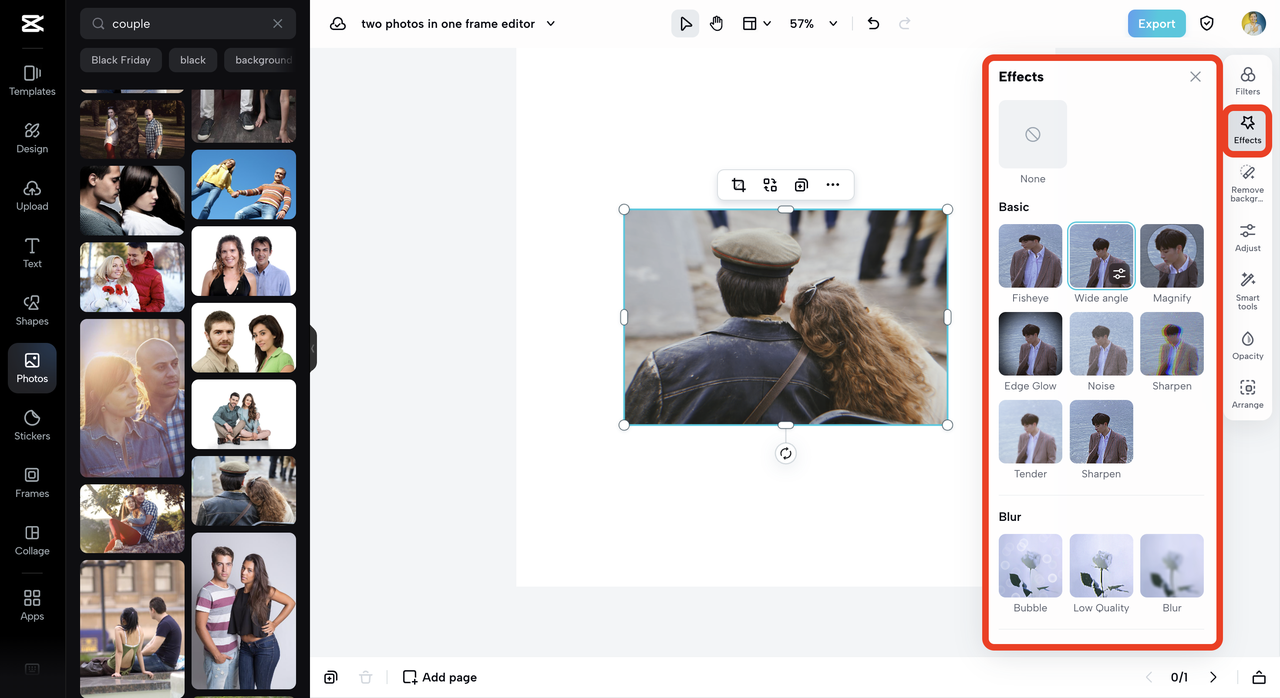Open Smart tools
The image size is (1280, 698).
(1247, 291)
